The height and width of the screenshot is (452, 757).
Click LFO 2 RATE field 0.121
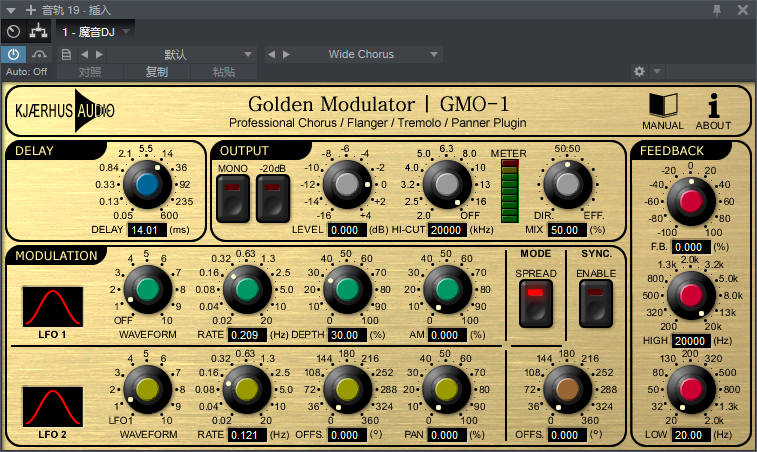(247, 435)
